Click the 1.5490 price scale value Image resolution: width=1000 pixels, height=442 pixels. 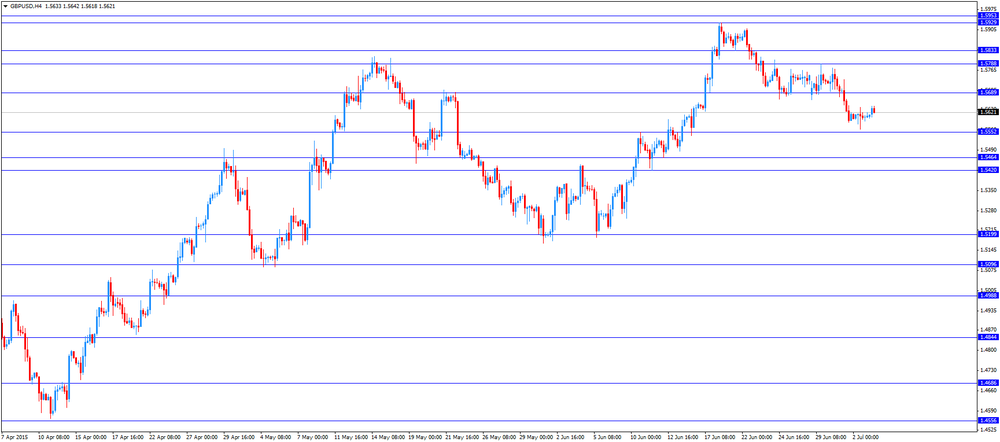[989, 150]
